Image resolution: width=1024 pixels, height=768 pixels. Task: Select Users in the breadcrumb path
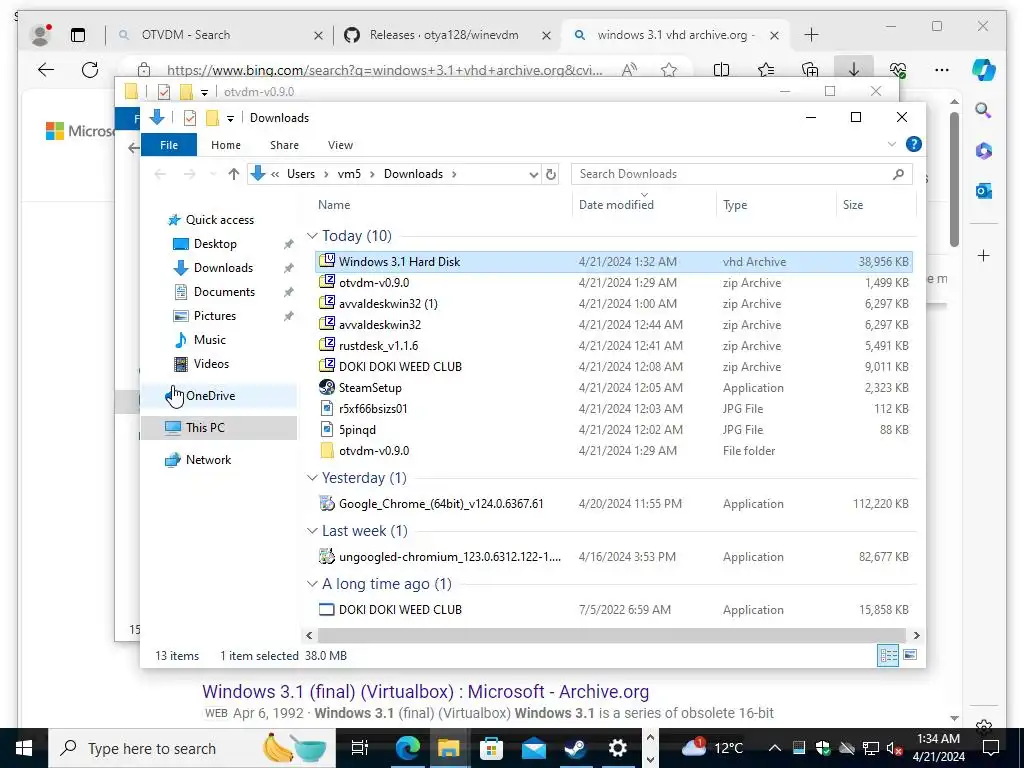click(x=300, y=174)
